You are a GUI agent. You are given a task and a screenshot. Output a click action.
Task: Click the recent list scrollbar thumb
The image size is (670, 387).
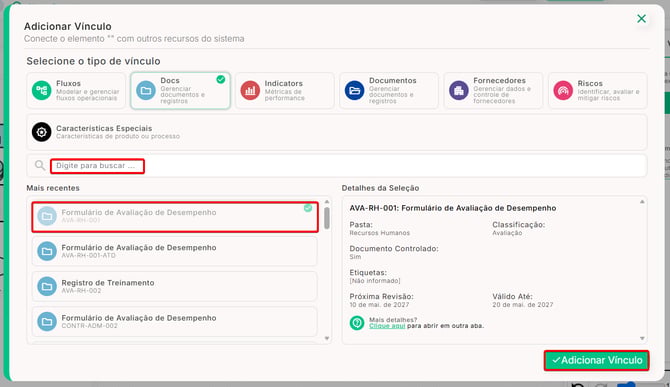pos(327,218)
